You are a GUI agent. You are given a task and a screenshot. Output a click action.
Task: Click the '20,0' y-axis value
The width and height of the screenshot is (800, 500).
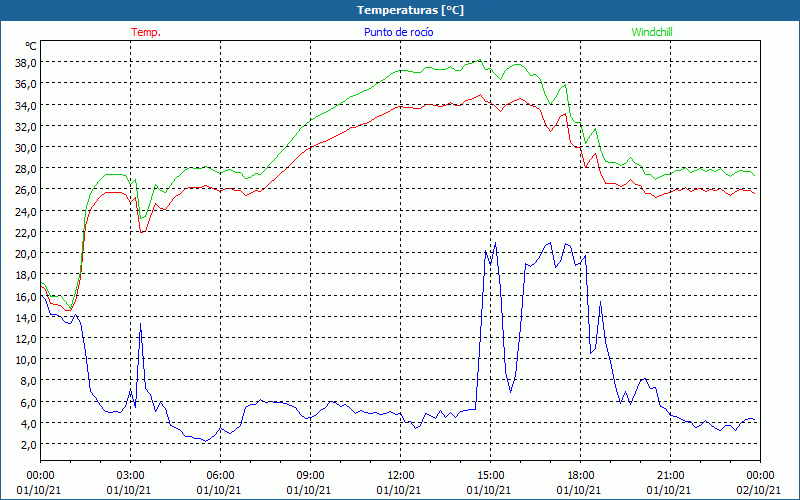point(27,254)
